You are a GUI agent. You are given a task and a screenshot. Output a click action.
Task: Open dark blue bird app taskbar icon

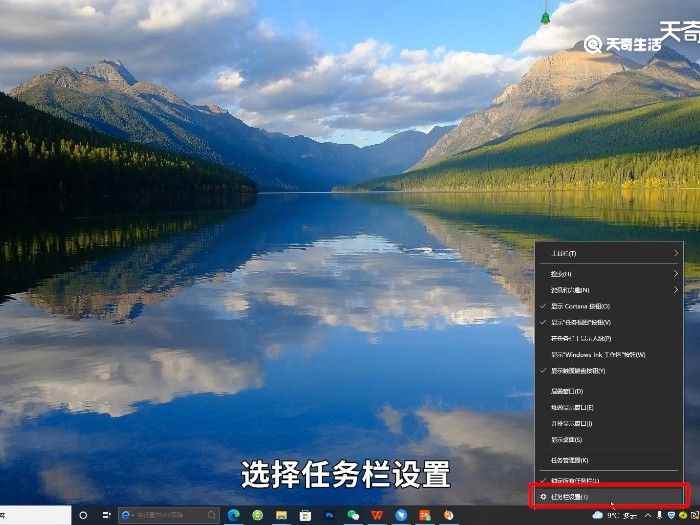[329, 516]
